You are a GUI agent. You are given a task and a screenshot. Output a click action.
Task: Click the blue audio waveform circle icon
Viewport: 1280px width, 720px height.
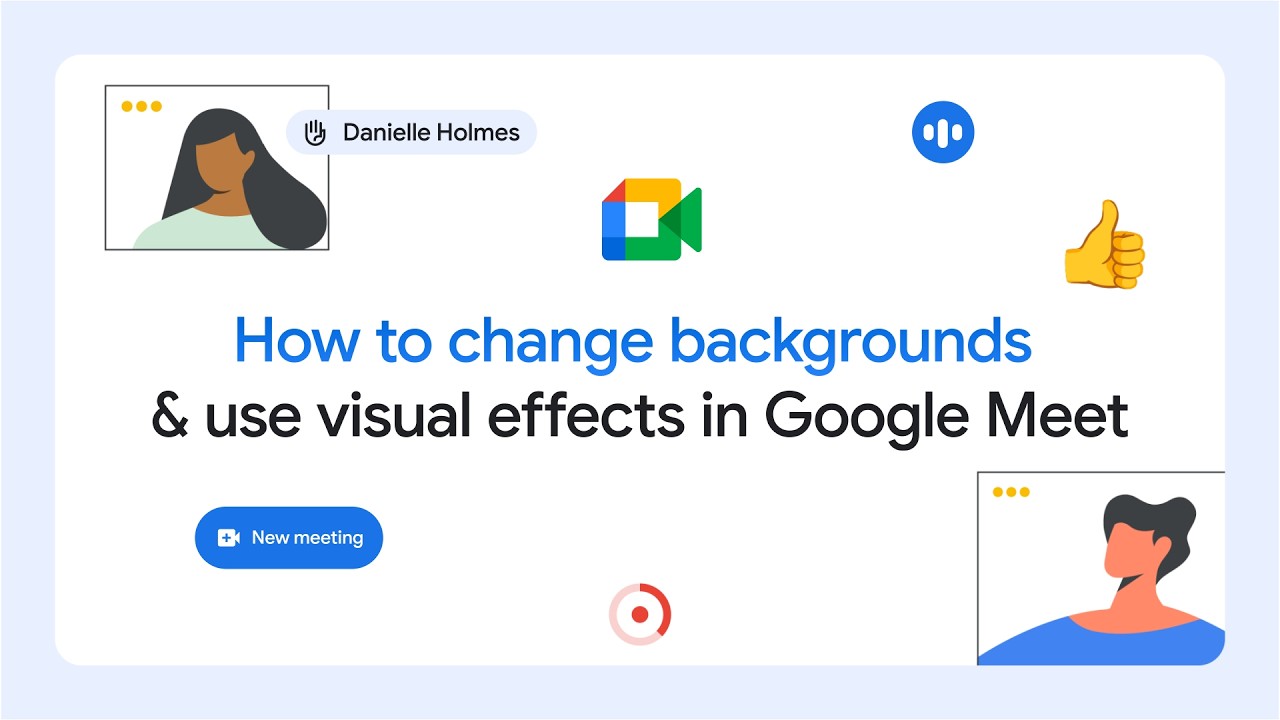tap(943, 132)
